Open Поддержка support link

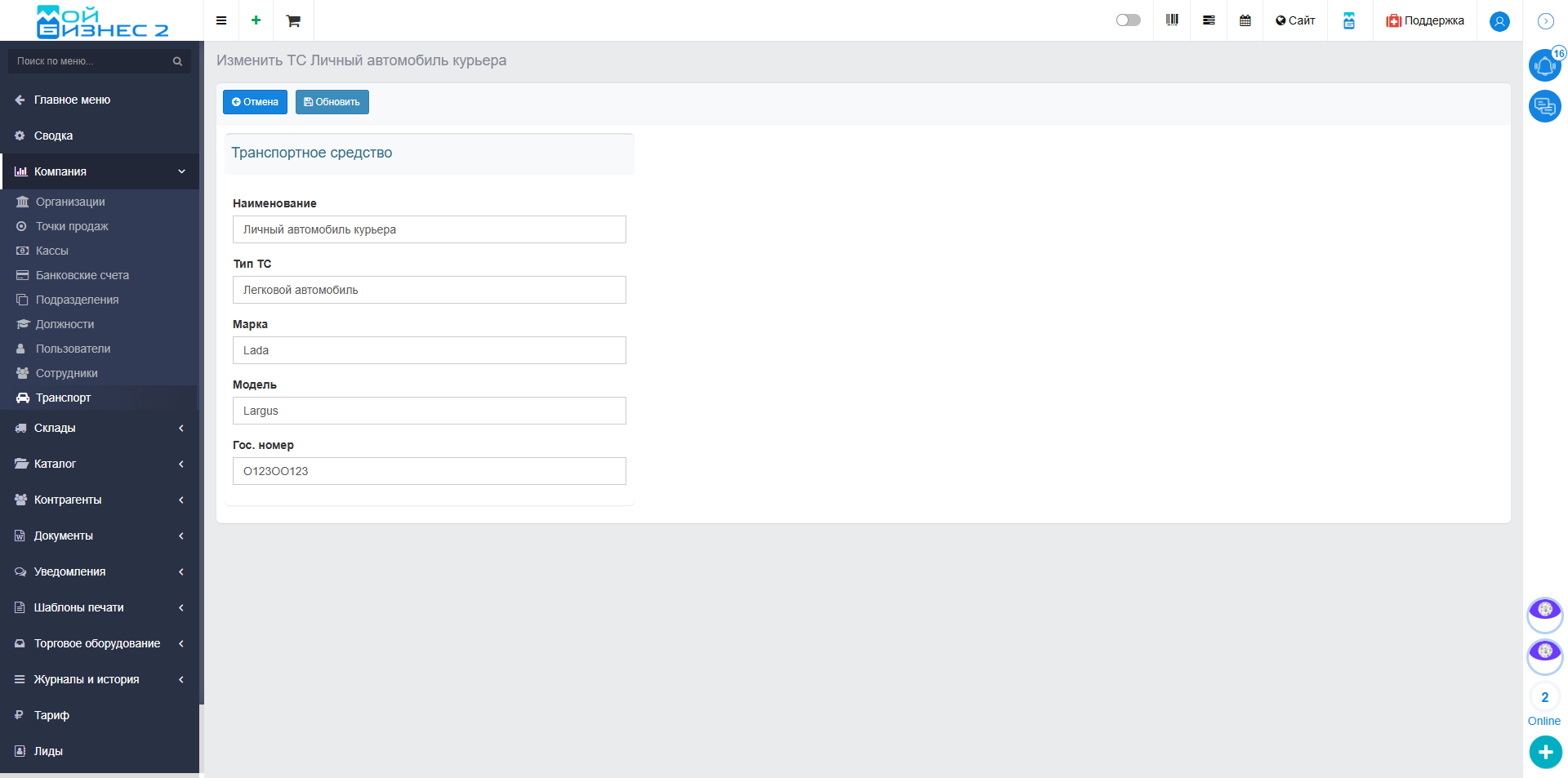1425,20
